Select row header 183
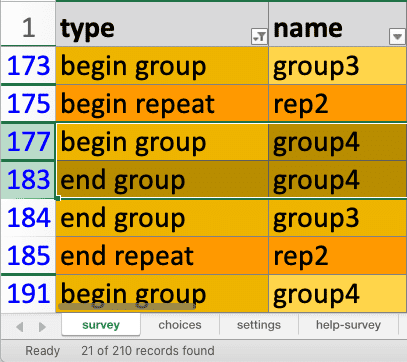Screen dimensions: 407x362 point(28,180)
